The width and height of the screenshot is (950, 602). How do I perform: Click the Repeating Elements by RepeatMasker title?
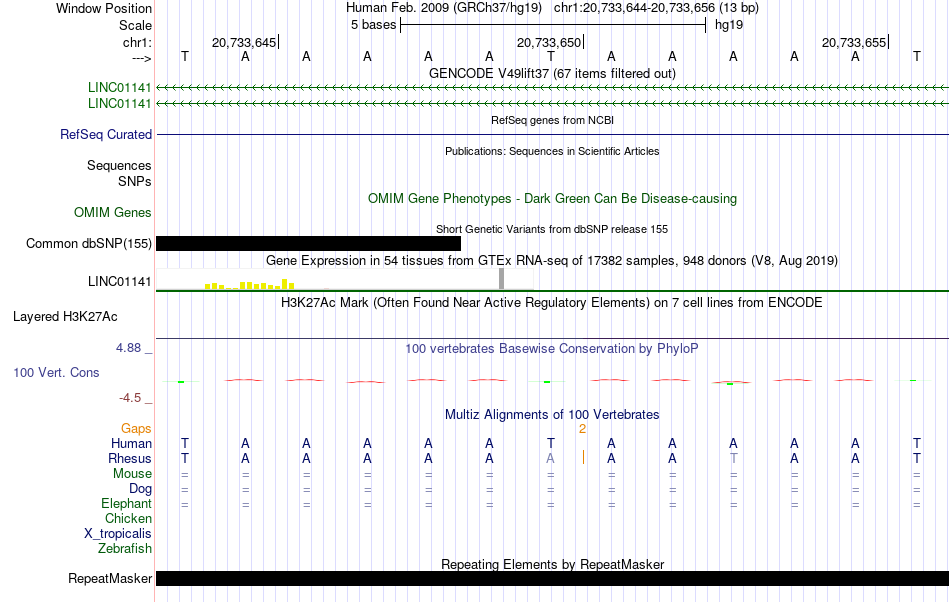(552, 564)
